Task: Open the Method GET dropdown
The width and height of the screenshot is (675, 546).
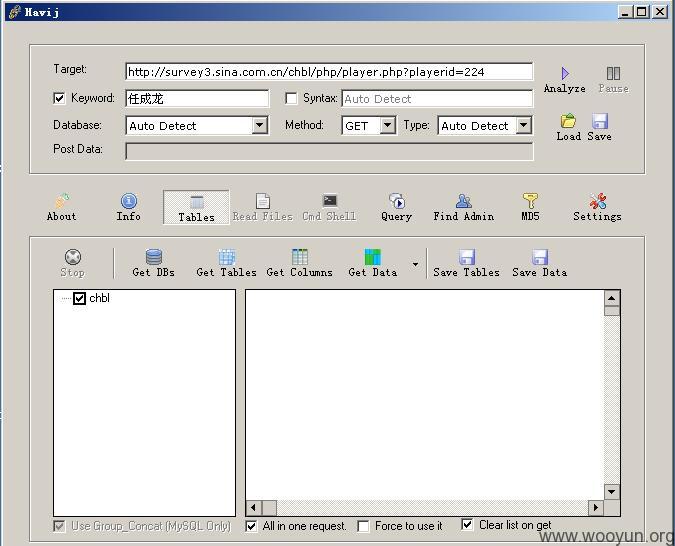Action: 387,125
